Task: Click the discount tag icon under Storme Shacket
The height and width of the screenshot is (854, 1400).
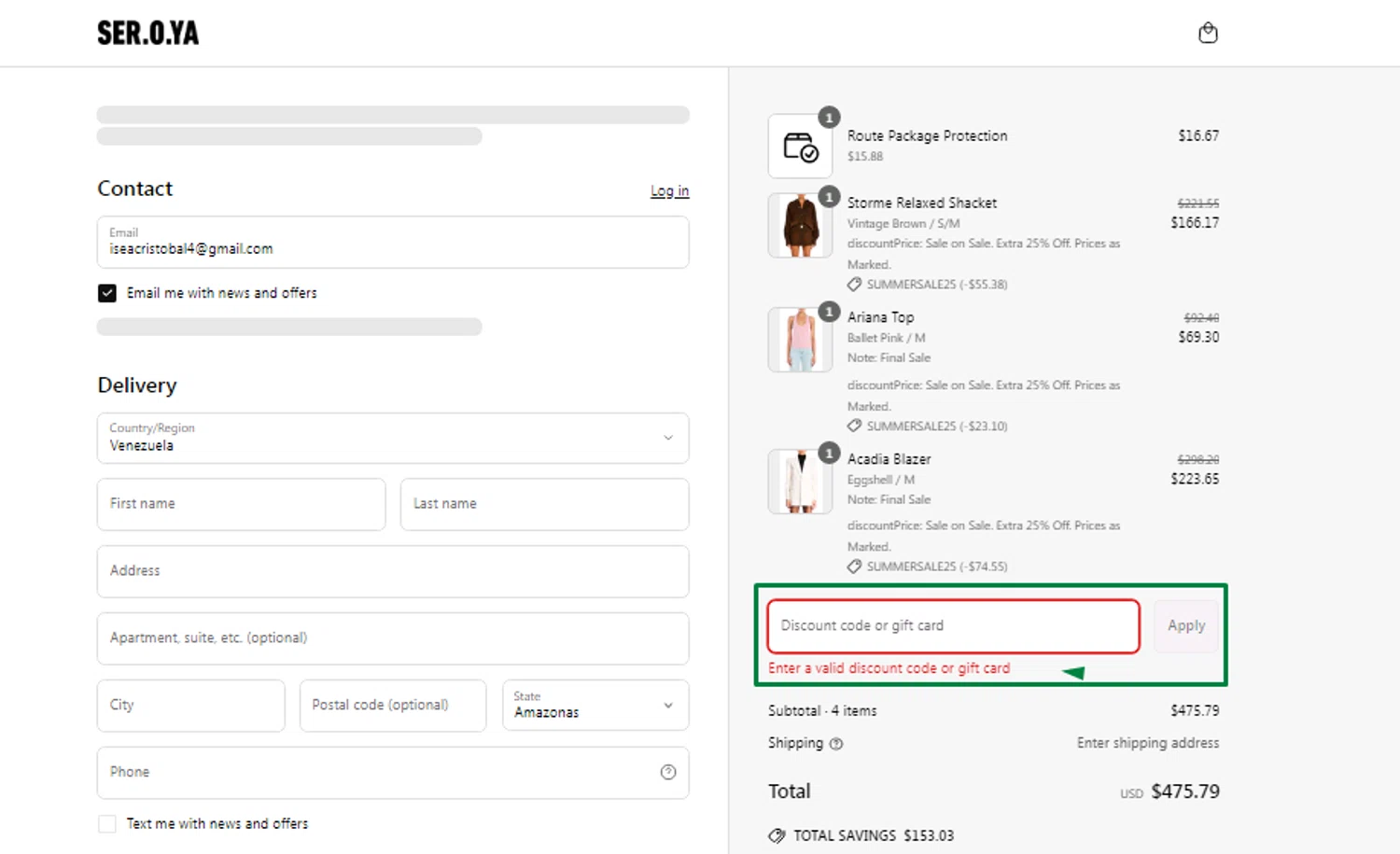Action: point(854,284)
